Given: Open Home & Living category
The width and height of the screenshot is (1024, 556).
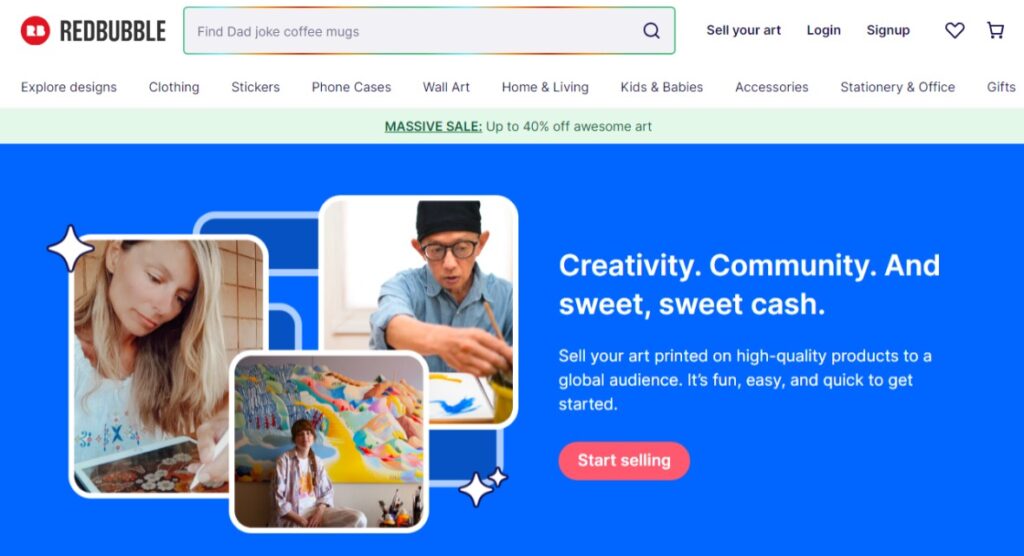Looking at the screenshot, I should point(545,87).
